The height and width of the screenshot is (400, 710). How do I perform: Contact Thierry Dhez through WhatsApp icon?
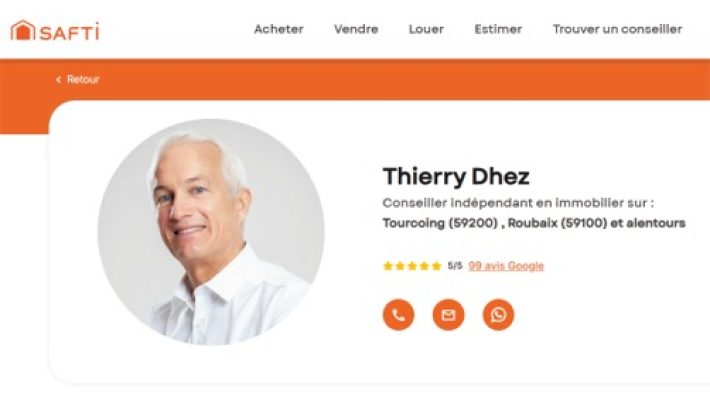click(x=499, y=314)
